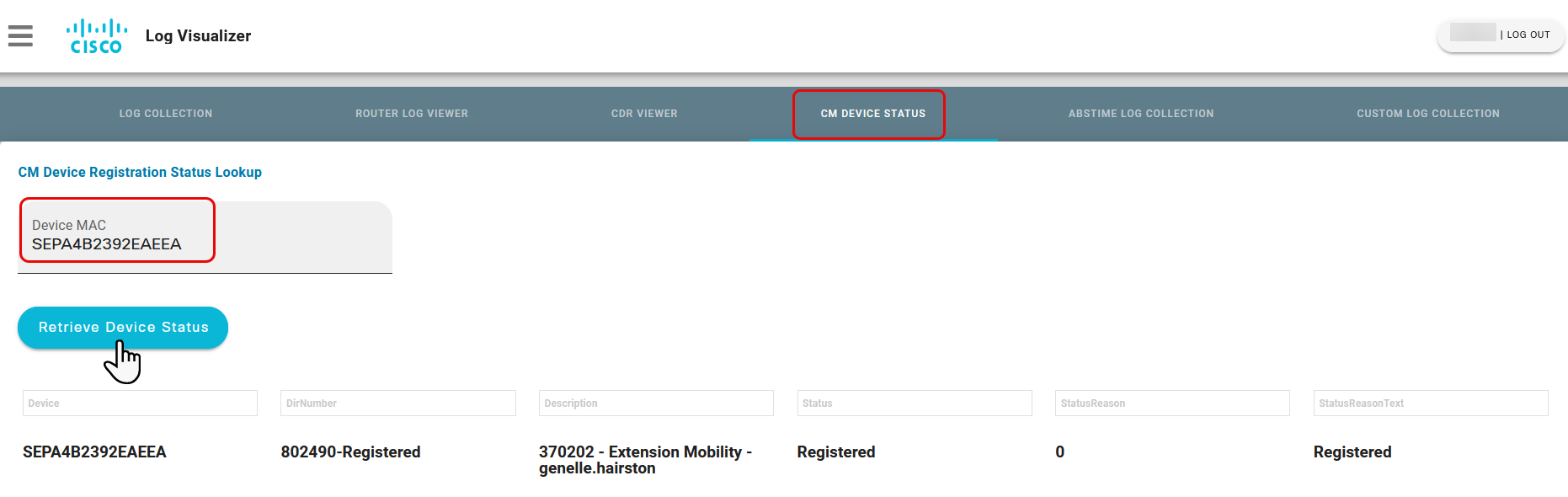
Task: Click the Device MAC input field
Action: [205, 237]
